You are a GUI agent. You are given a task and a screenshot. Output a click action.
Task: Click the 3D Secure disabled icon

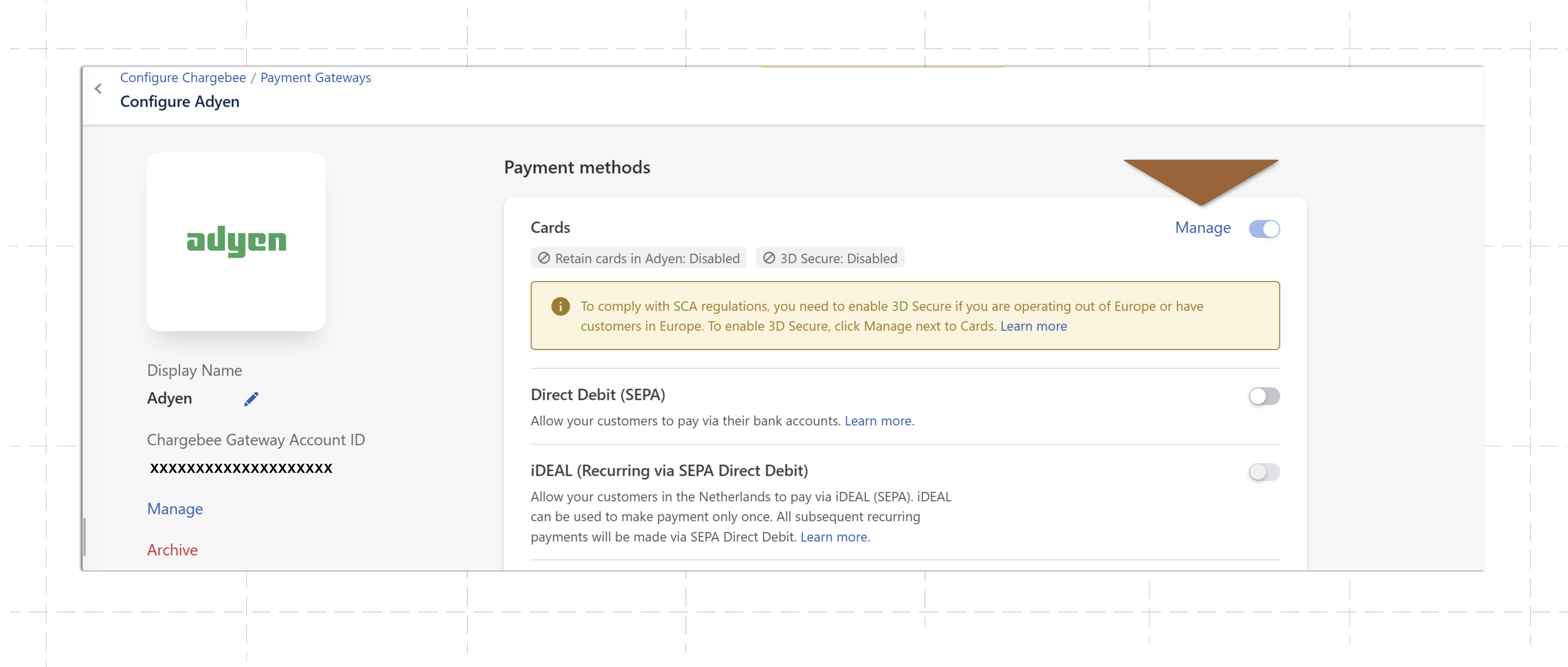click(x=769, y=258)
